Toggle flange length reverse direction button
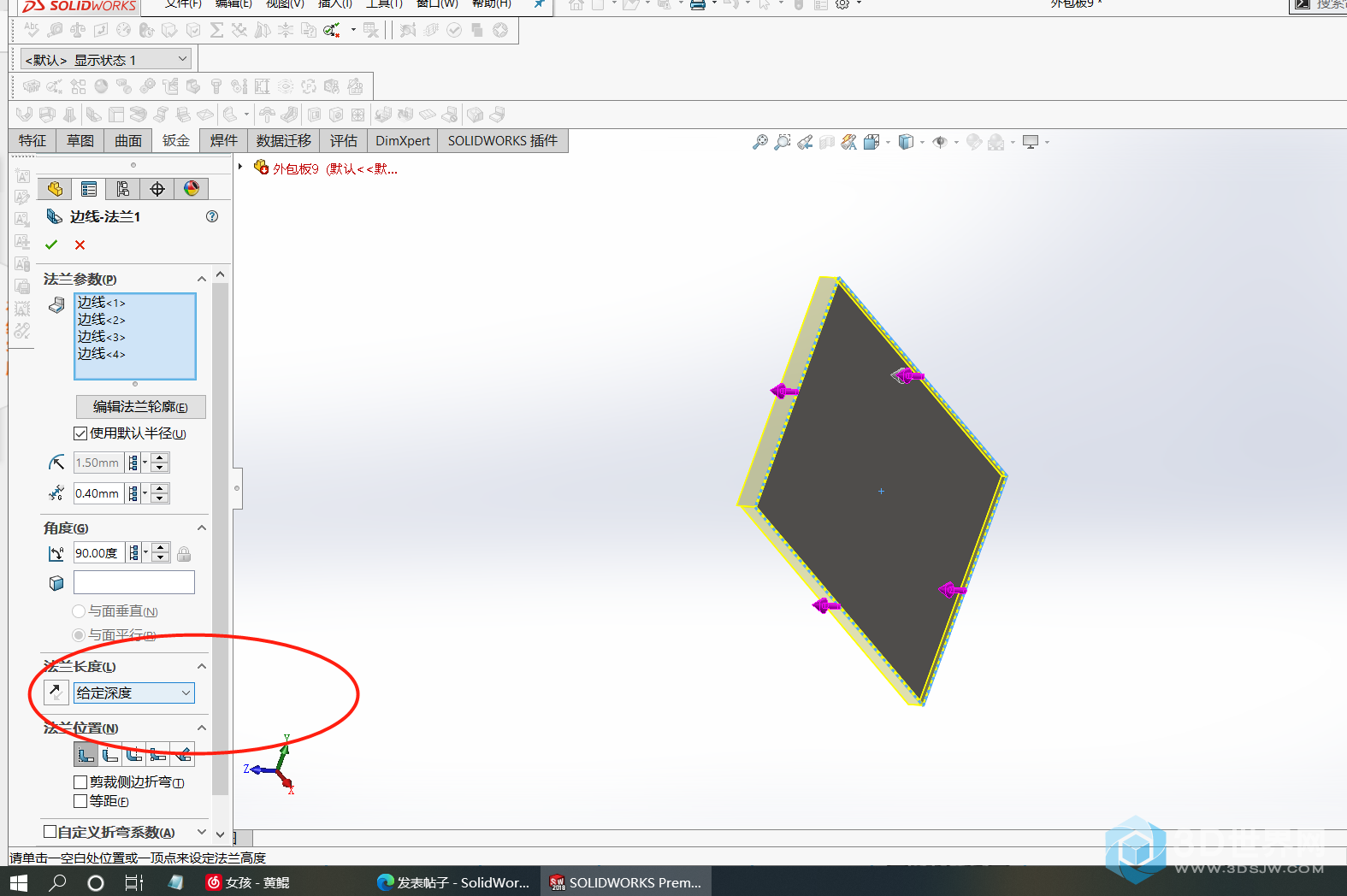The width and height of the screenshot is (1347, 896). [x=56, y=693]
